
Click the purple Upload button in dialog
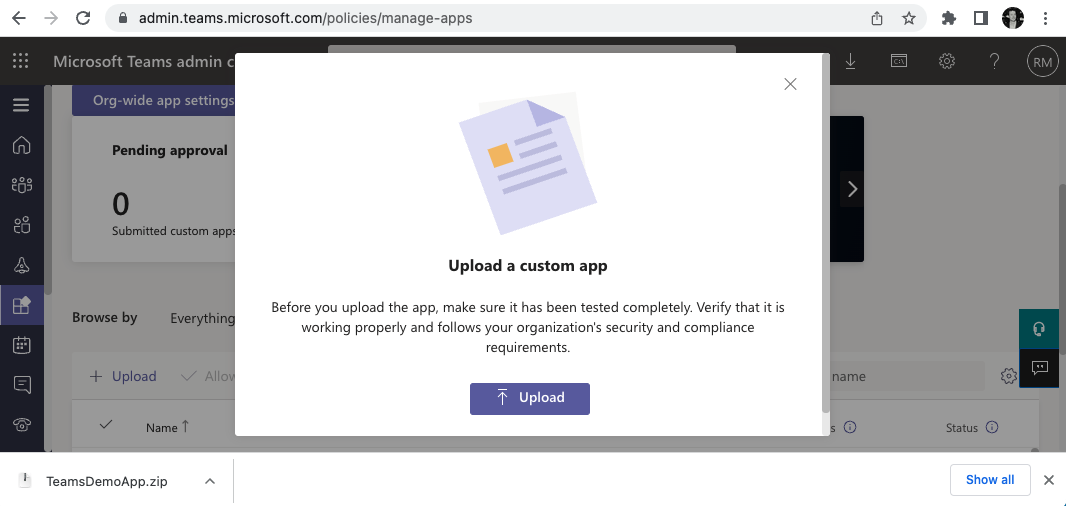530,399
